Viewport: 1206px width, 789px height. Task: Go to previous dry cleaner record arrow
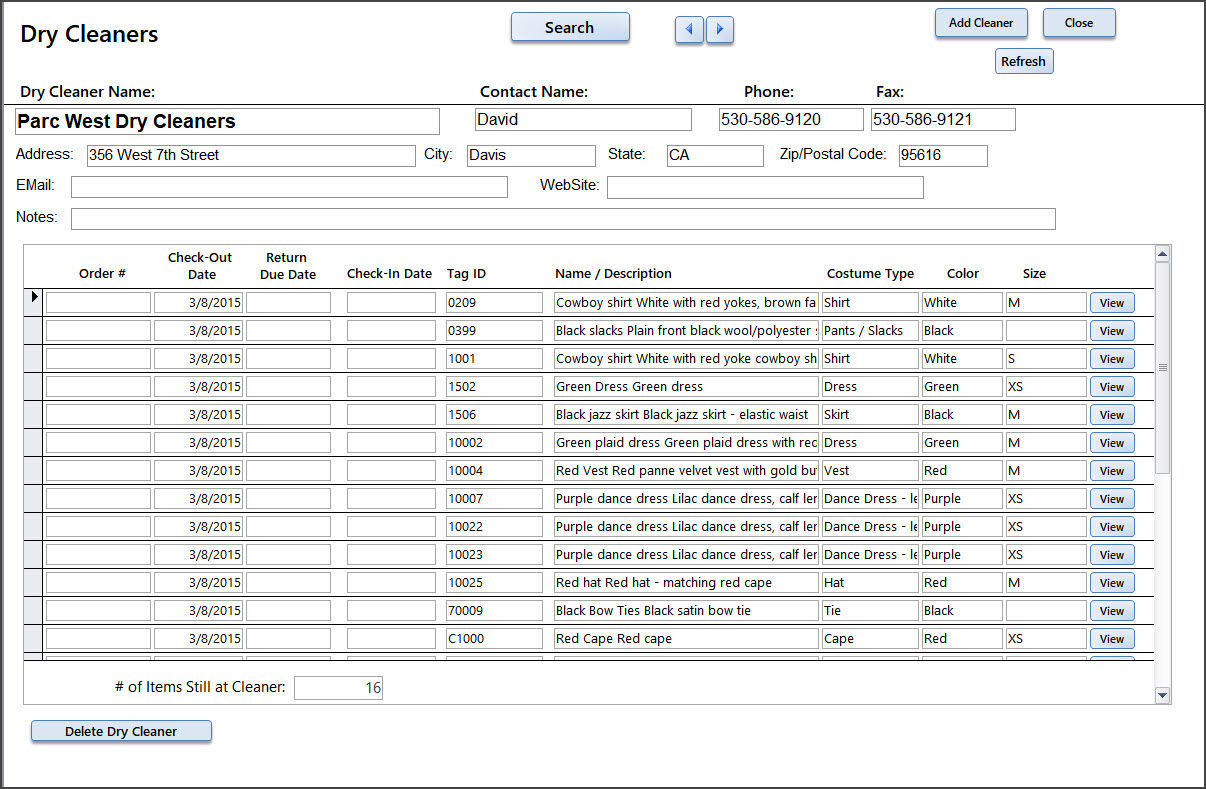(689, 30)
